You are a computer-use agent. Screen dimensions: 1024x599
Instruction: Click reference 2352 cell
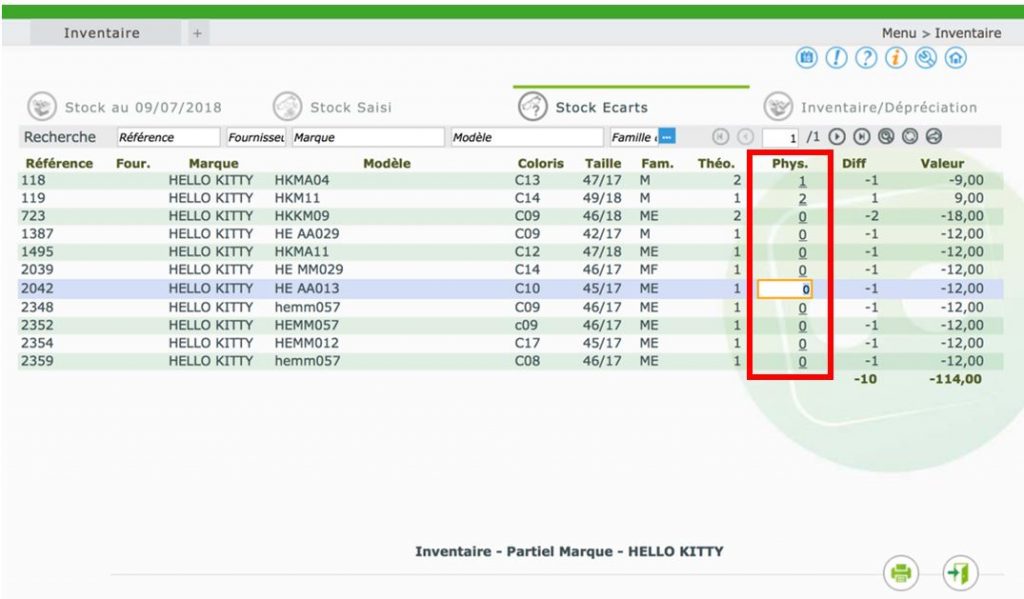click(x=37, y=325)
